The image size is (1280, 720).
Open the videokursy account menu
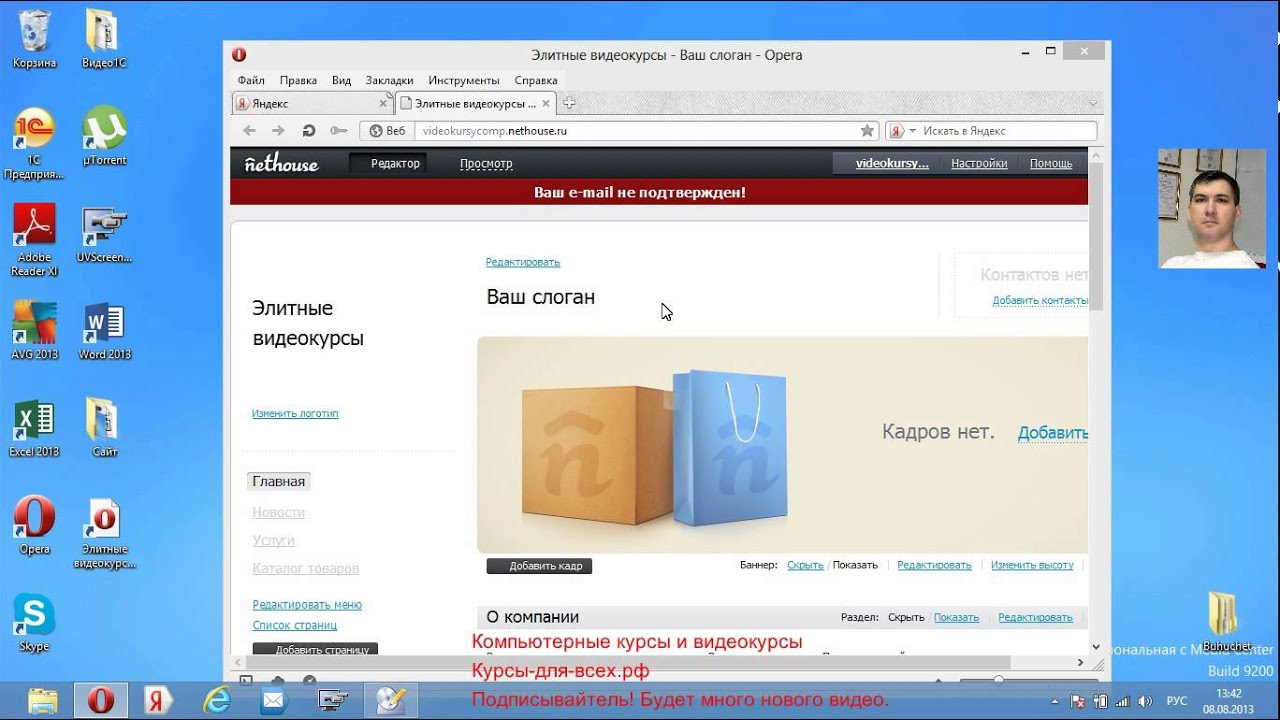point(892,163)
